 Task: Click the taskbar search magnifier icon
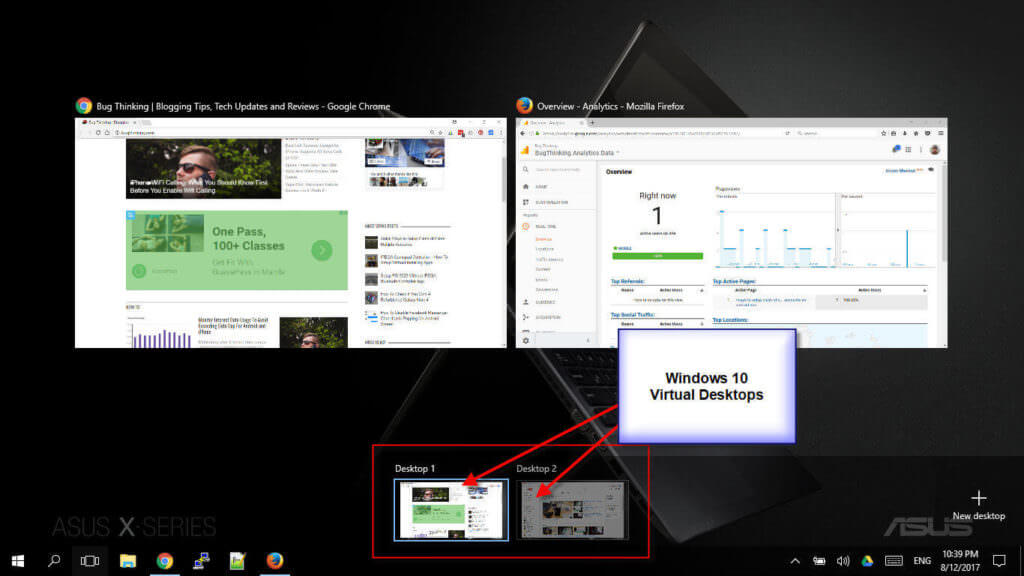coord(54,560)
